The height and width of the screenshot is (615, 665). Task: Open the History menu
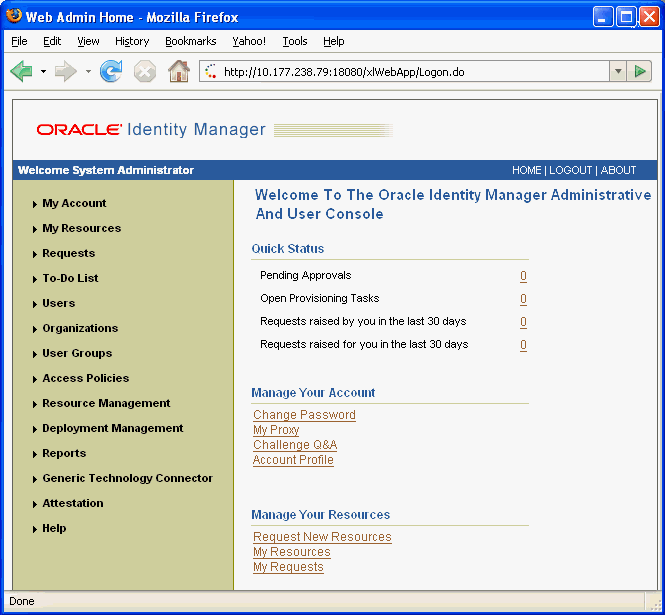[132, 41]
